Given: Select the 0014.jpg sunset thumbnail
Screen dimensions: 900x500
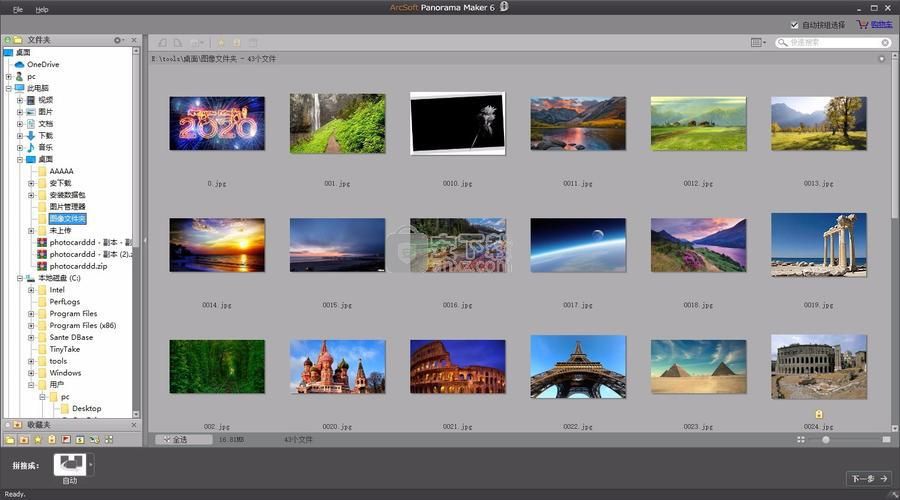Looking at the screenshot, I should point(217,245).
